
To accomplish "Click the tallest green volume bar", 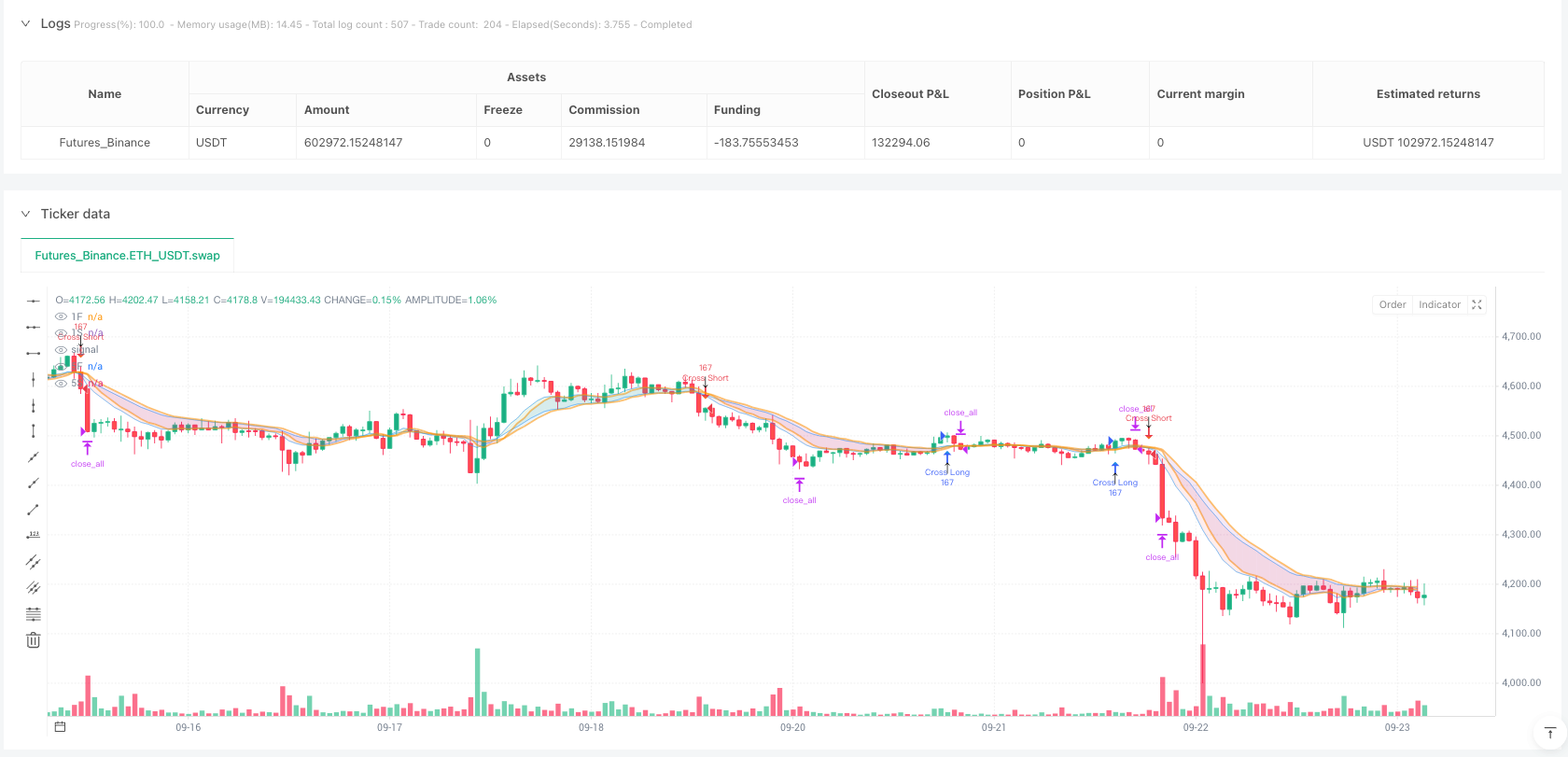I will point(477,682).
